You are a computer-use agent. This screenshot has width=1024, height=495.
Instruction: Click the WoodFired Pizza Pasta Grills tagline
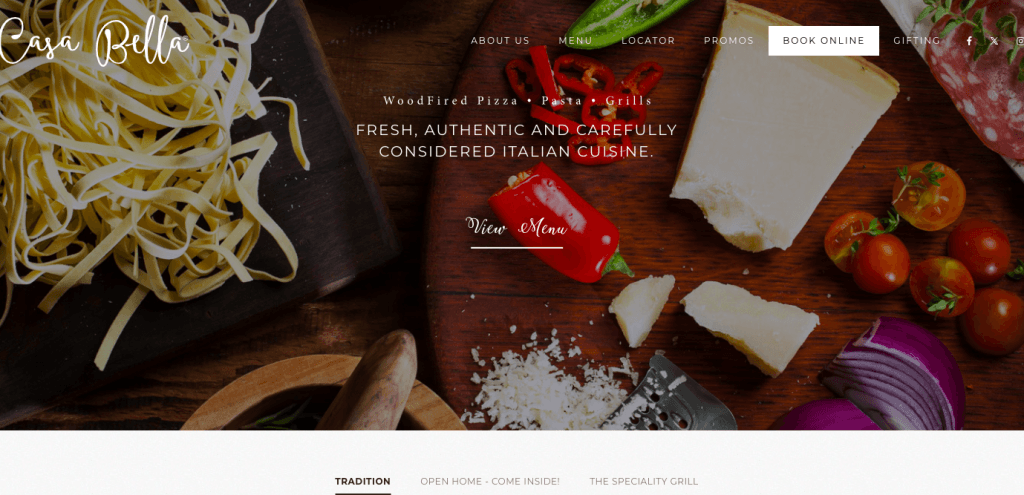517,101
